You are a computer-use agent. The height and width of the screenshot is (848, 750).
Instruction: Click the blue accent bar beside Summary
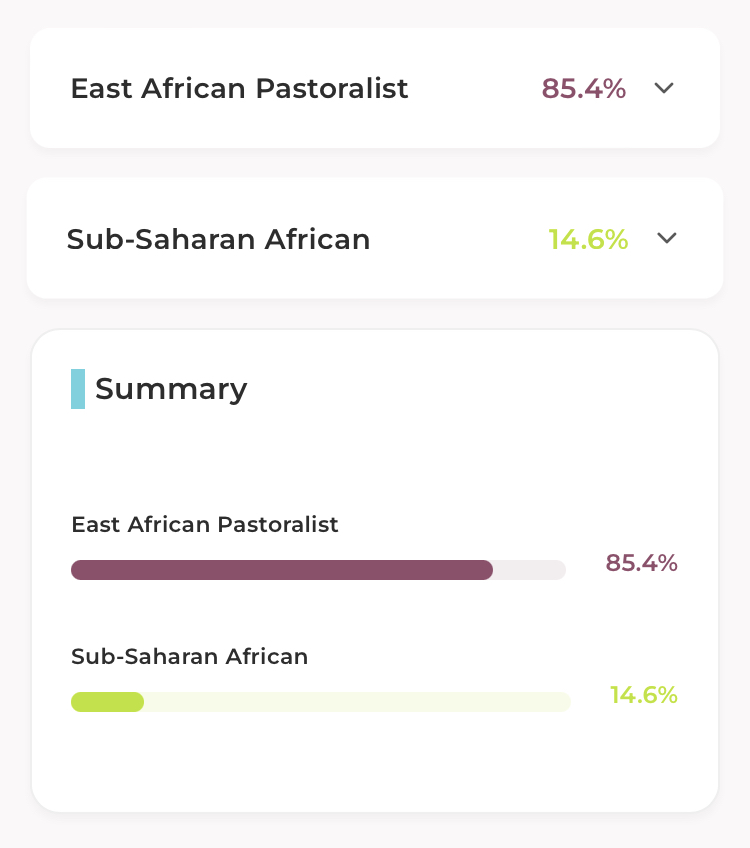(78, 389)
